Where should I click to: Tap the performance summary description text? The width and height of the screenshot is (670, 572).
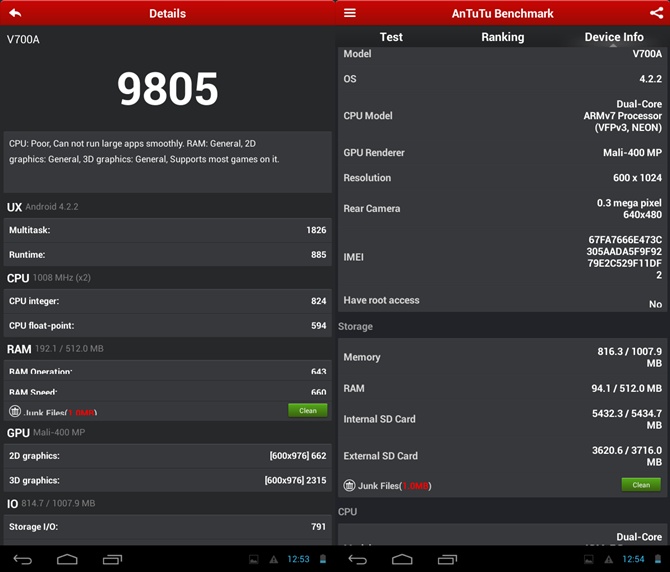[x=144, y=152]
